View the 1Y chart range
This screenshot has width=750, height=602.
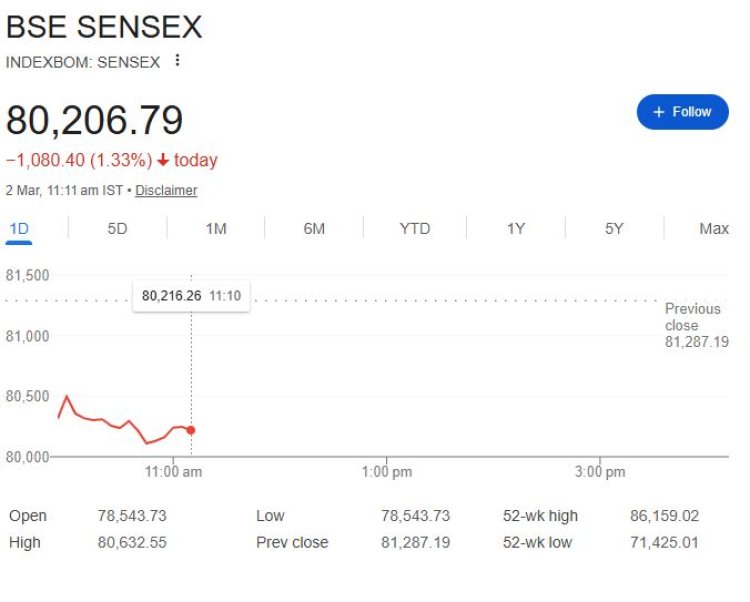(x=515, y=229)
